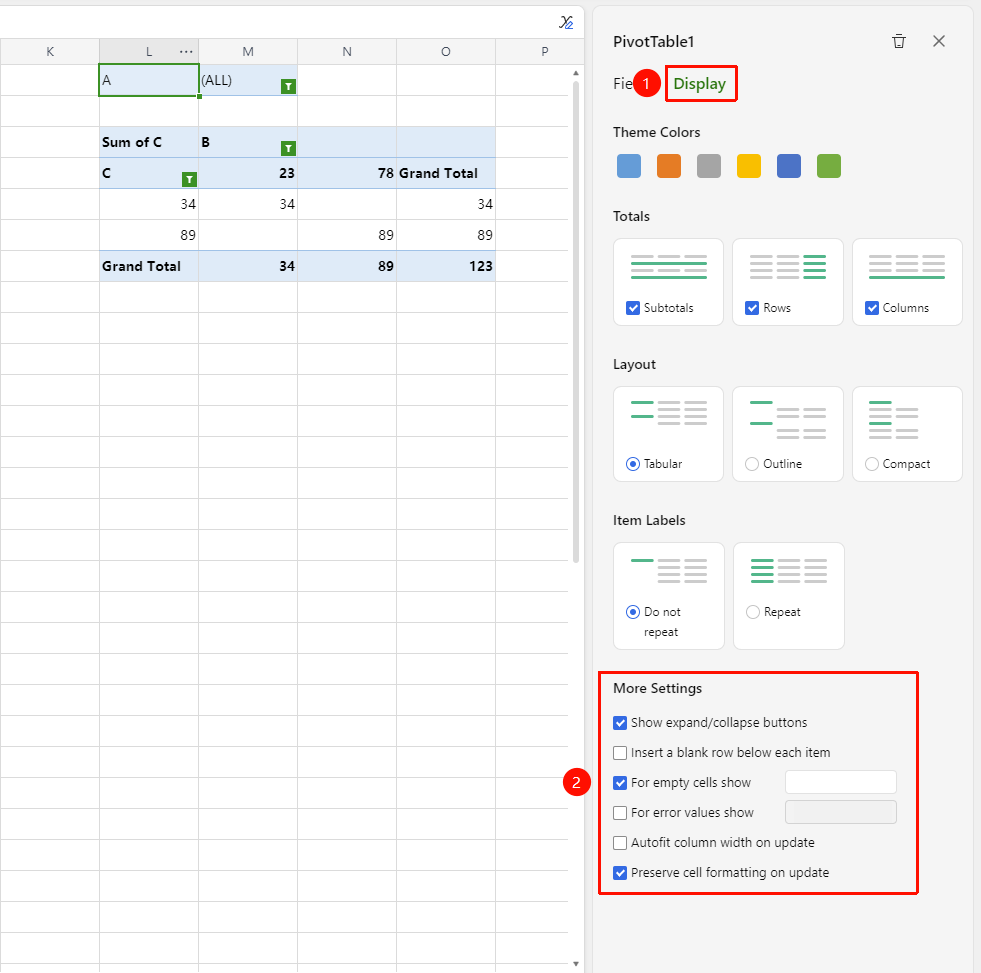Pick the green theme color swatch
Screen dimensions: 981x973
tap(829, 166)
